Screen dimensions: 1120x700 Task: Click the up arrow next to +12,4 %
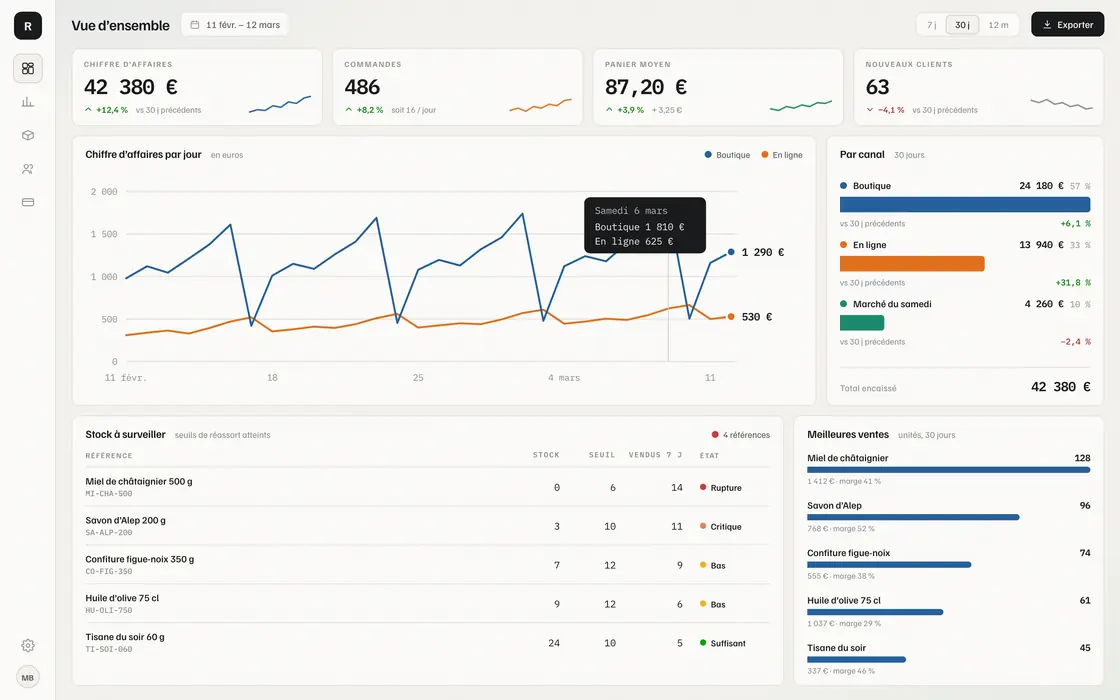(89, 110)
